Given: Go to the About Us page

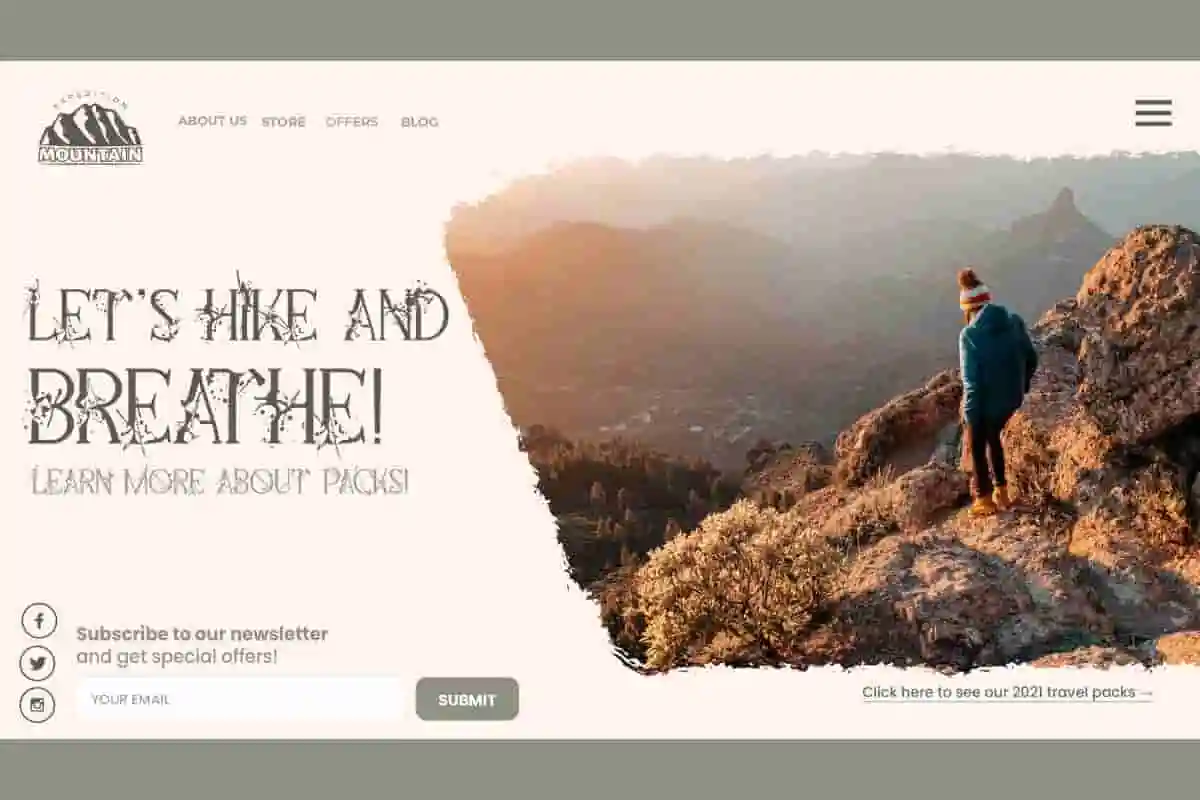Looking at the screenshot, I should tap(212, 121).
